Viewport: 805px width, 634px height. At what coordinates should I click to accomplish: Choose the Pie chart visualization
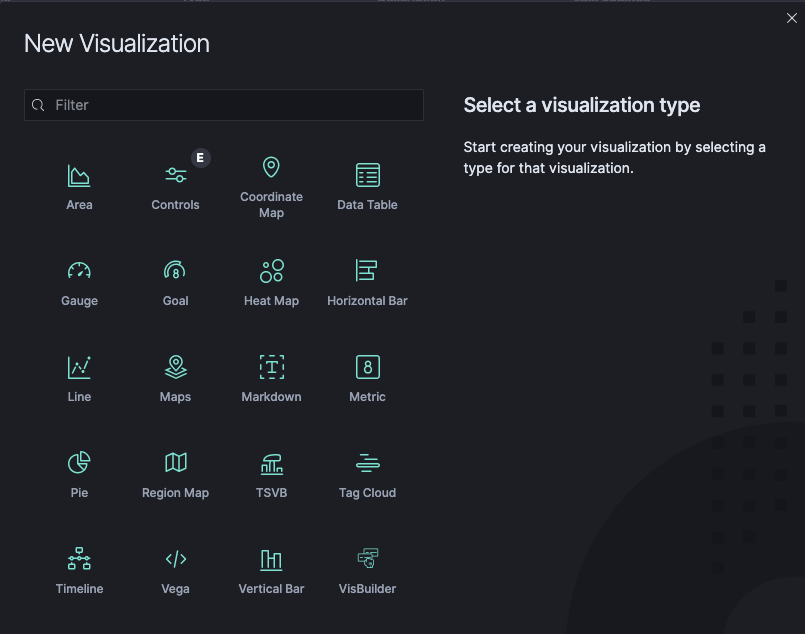pos(79,474)
